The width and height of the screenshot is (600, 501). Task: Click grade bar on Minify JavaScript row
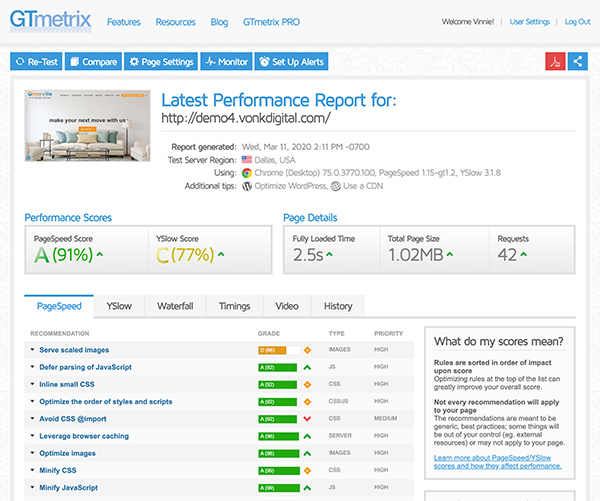(279, 488)
